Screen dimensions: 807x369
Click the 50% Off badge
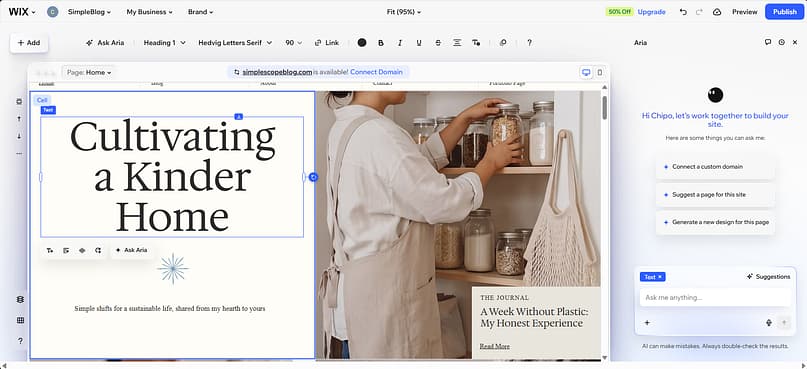point(619,12)
